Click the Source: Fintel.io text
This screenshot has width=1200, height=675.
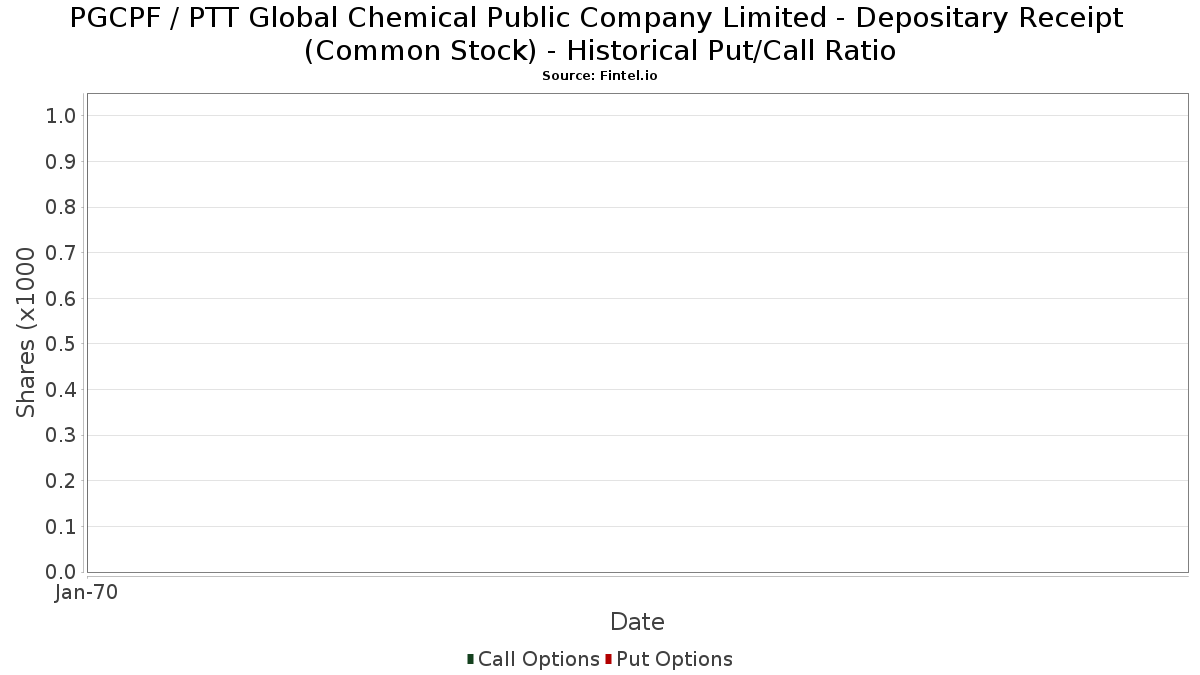pyautogui.click(x=600, y=76)
